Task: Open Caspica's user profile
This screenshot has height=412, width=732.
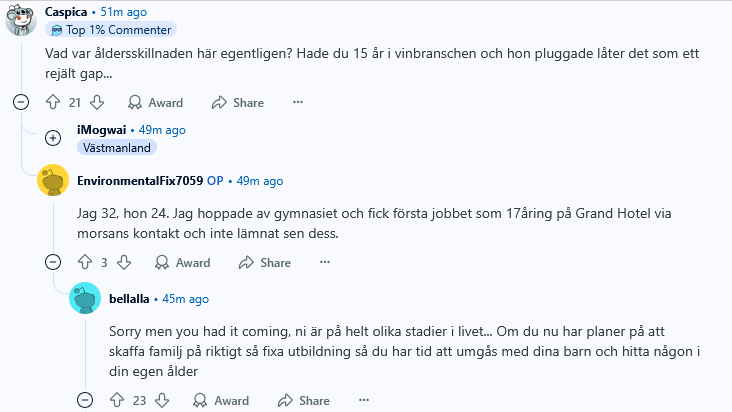Action: (x=66, y=12)
